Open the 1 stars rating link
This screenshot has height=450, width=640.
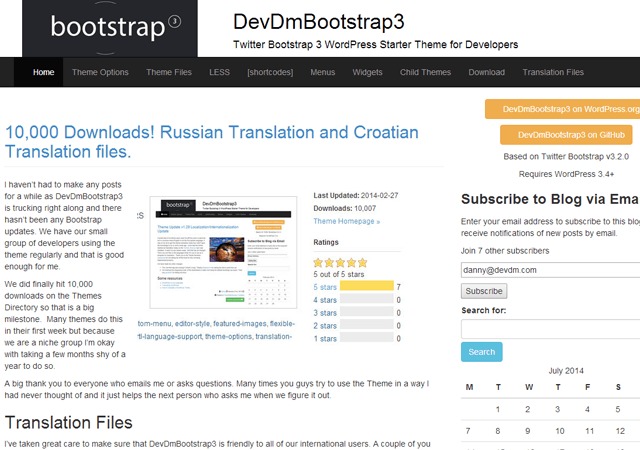click(x=325, y=339)
